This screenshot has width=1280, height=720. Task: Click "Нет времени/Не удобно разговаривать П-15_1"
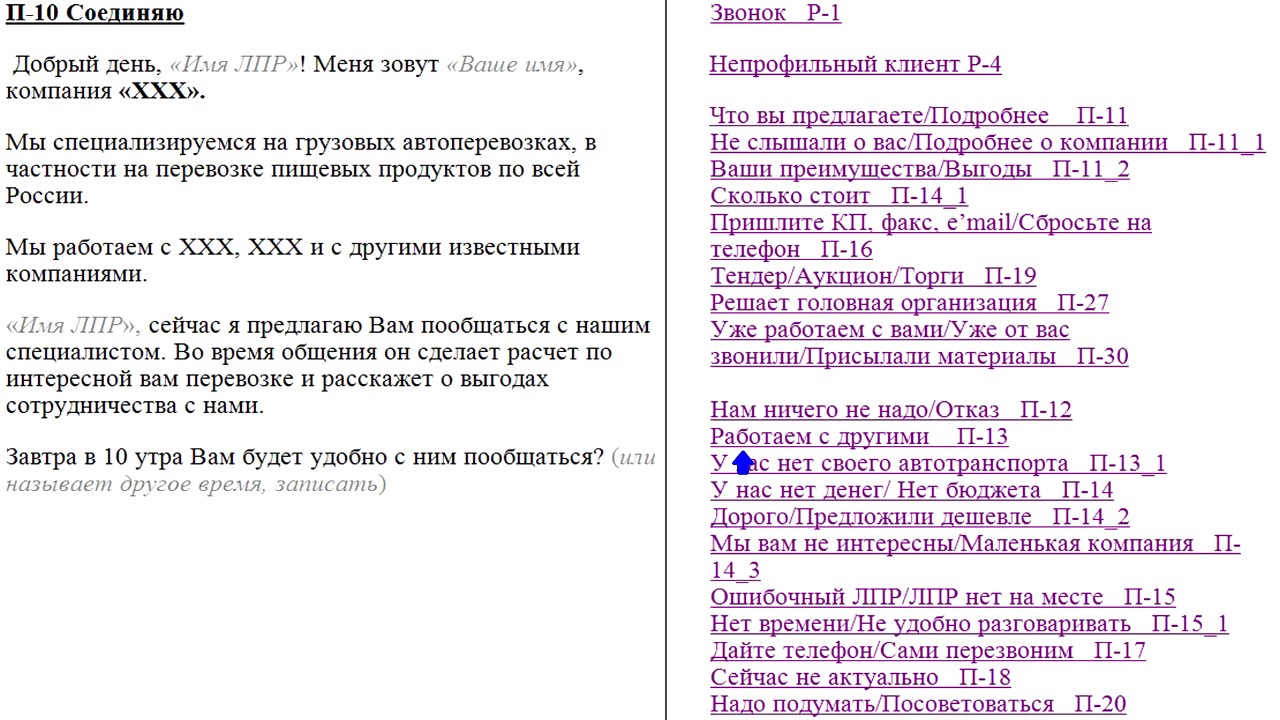(x=969, y=625)
